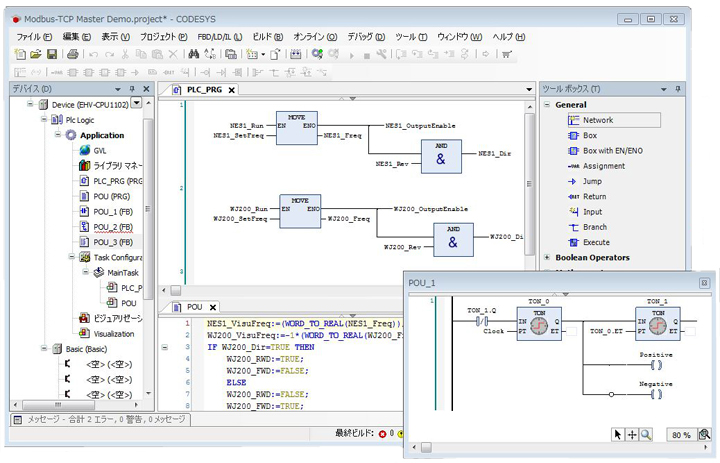Screen dimensions: 720x463
Task: Choose magnifier tool in POU_1 window
Action: [x=646, y=434]
